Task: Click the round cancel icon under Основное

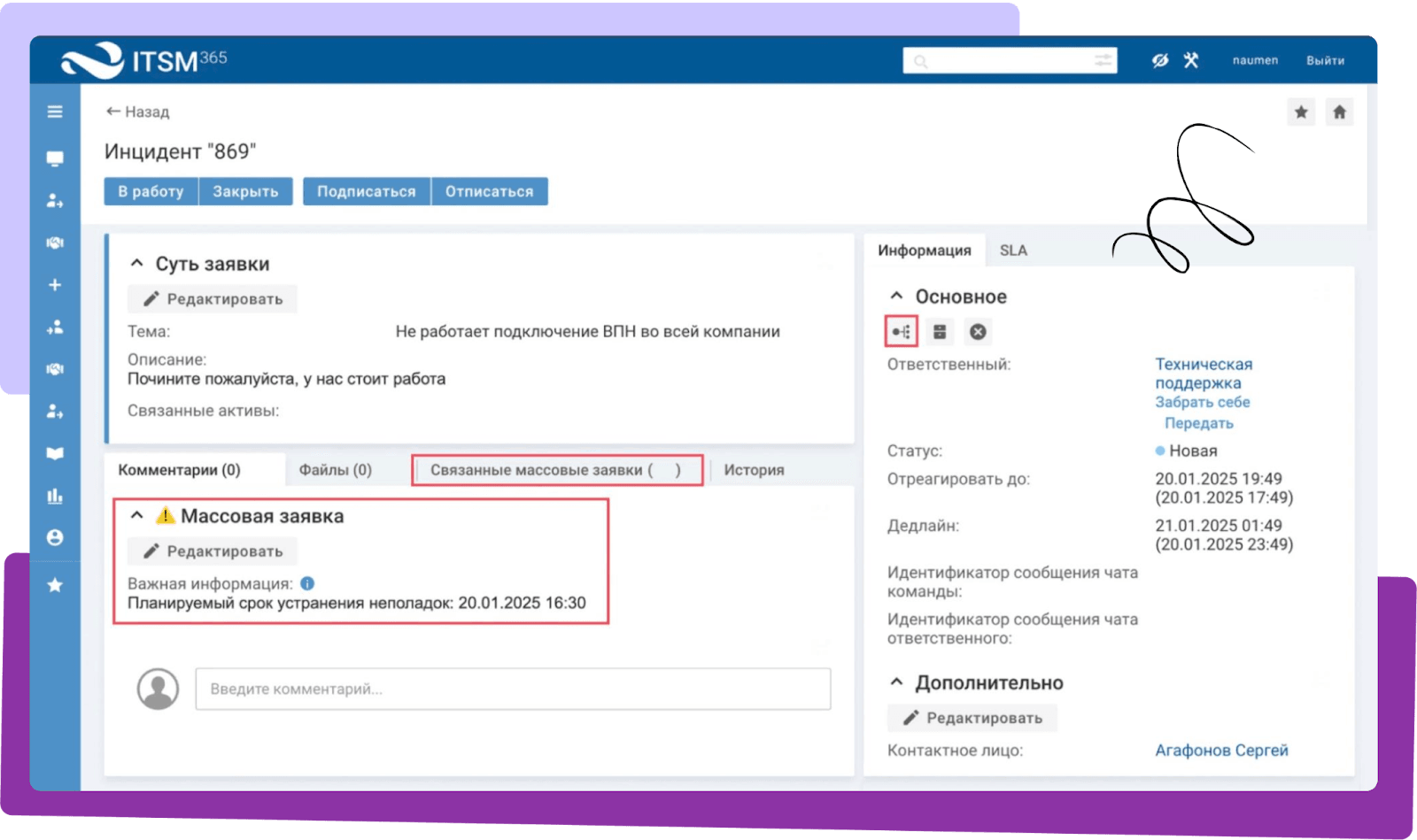Action: pos(978,332)
